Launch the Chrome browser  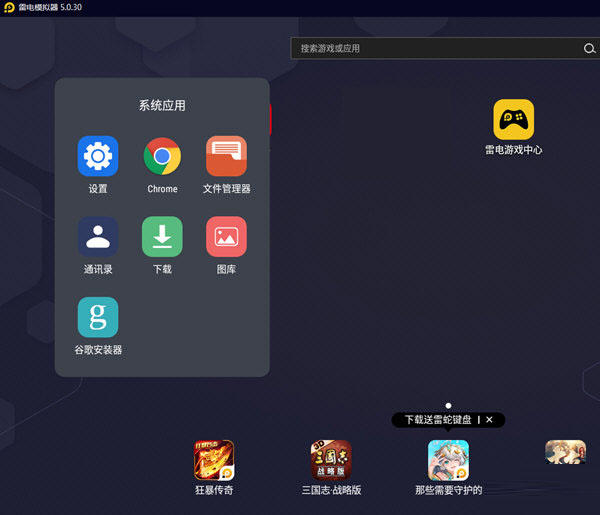coord(162,157)
